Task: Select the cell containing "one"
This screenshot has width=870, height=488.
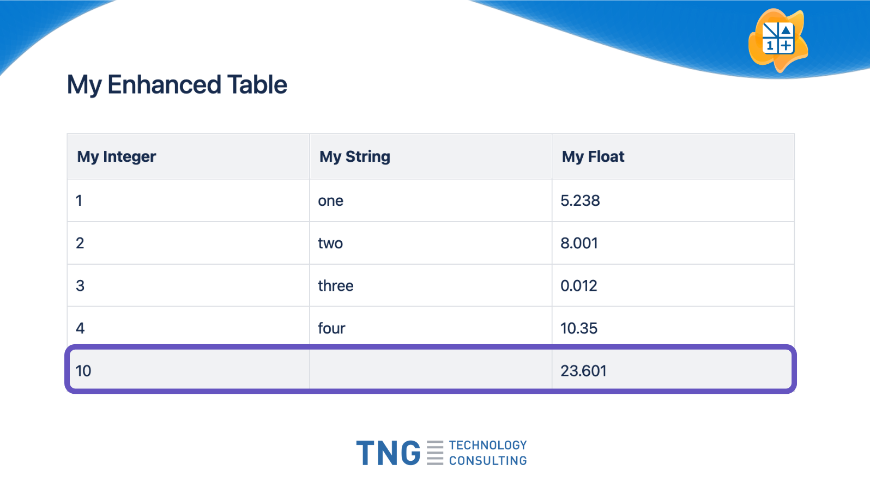Action: 331,201
